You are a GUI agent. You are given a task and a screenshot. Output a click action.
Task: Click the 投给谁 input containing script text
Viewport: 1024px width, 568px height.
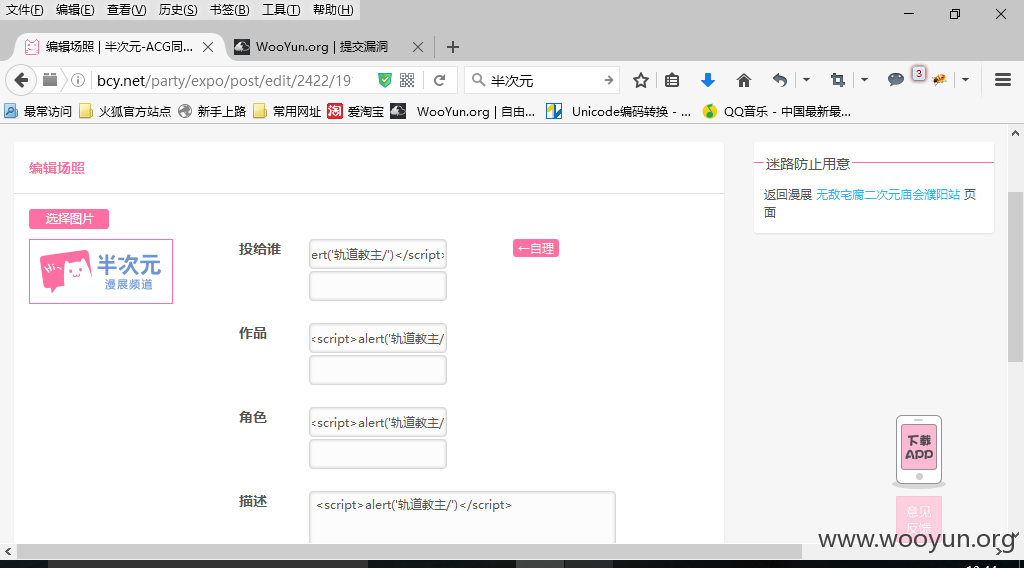tap(378, 255)
